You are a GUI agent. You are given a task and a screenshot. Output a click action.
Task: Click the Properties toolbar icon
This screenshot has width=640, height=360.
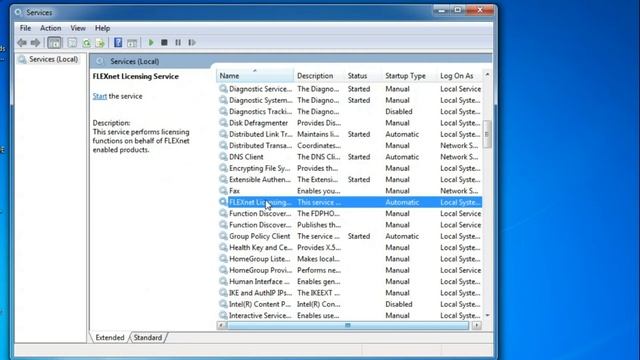coord(72,42)
